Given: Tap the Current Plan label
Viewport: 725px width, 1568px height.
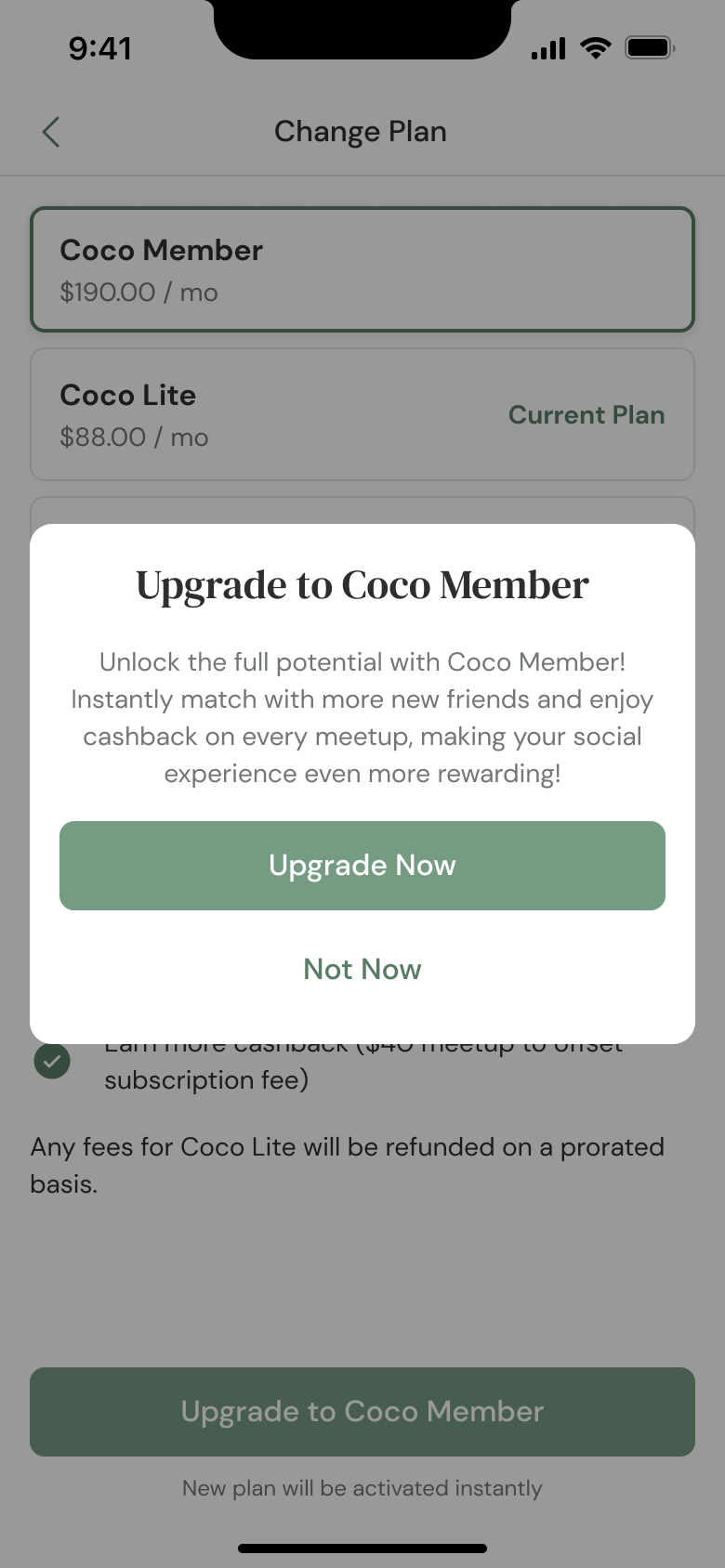Looking at the screenshot, I should [587, 415].
